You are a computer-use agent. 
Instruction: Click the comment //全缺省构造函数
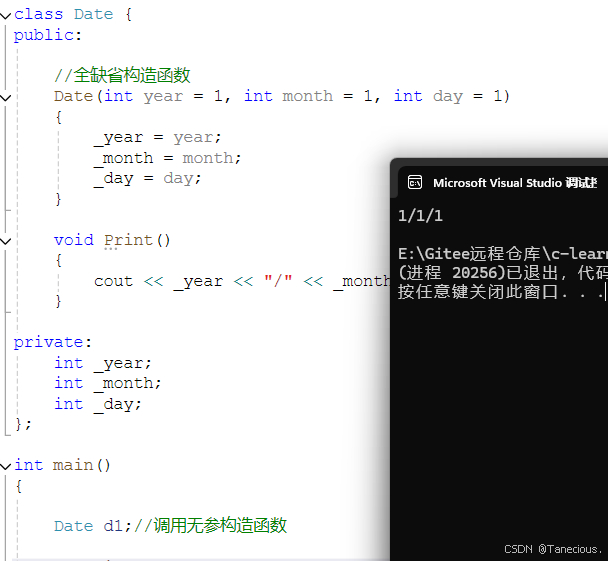122,75
